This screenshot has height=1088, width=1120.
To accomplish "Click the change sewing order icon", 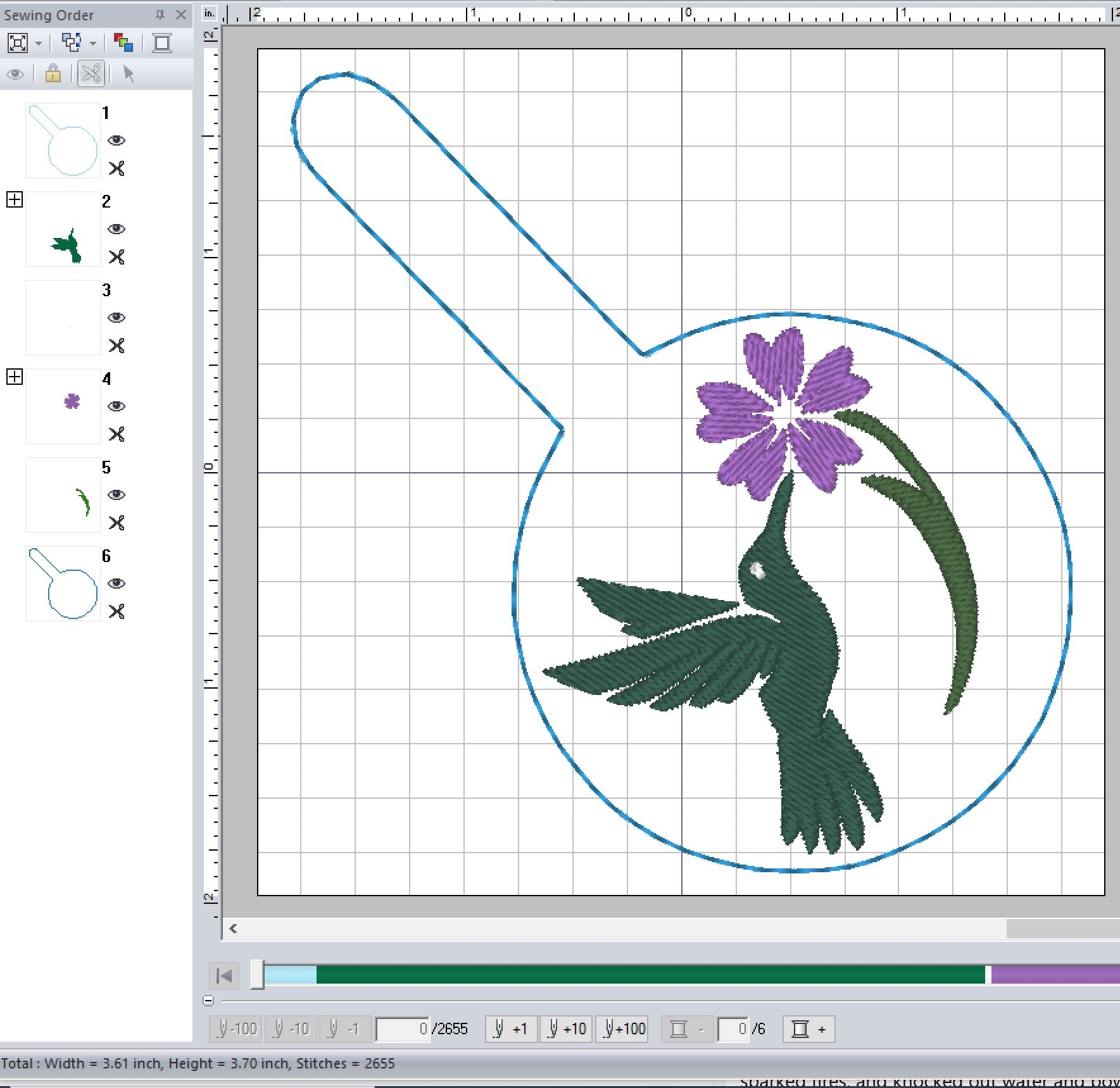I will pos(71,43).
